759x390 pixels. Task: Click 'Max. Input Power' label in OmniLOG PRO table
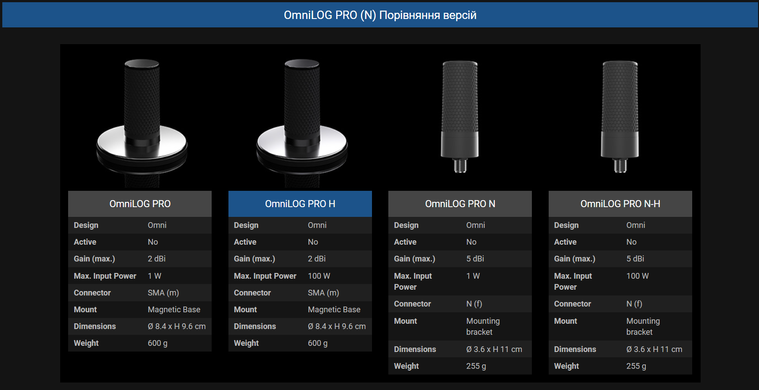click(x=105, y=276)
